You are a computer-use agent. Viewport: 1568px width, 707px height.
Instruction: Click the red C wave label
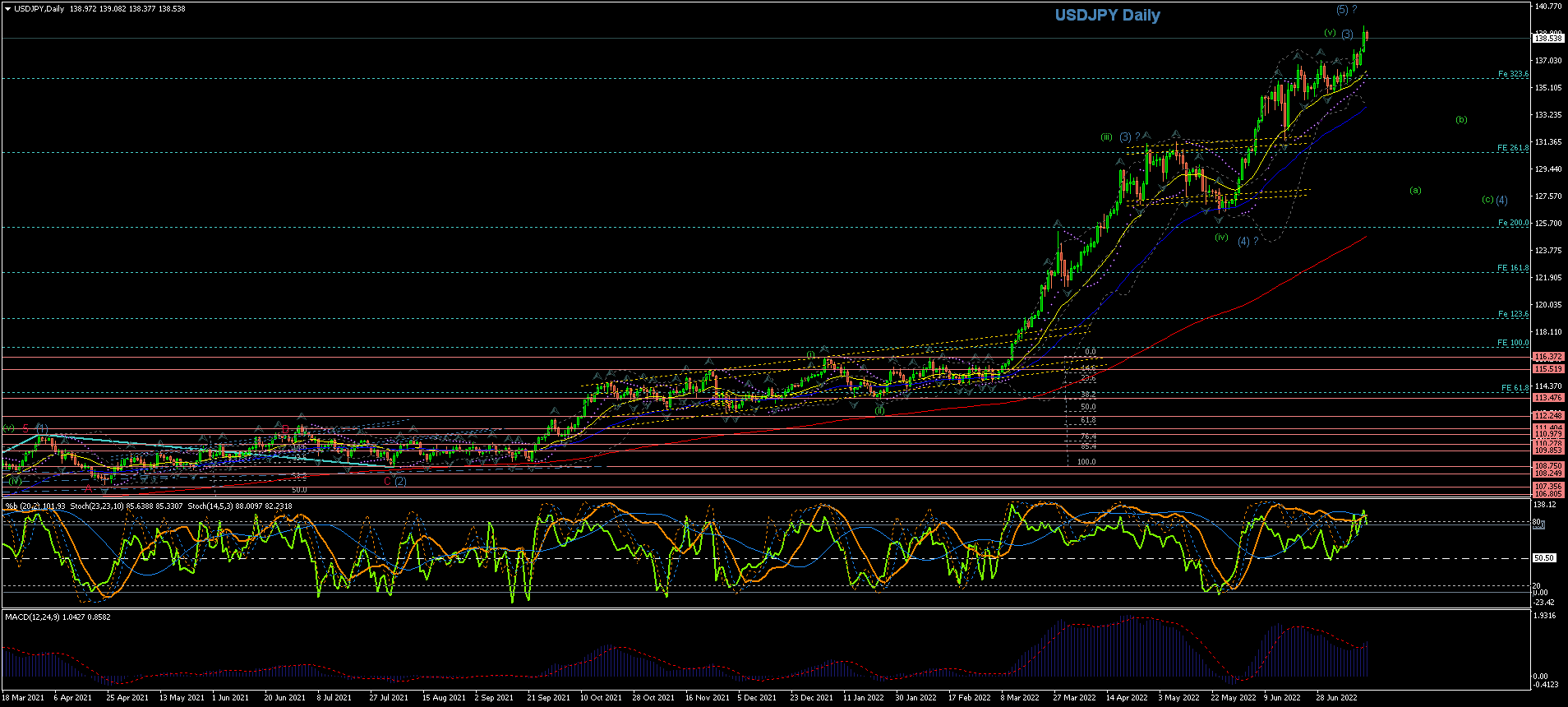tap(387, 481)
